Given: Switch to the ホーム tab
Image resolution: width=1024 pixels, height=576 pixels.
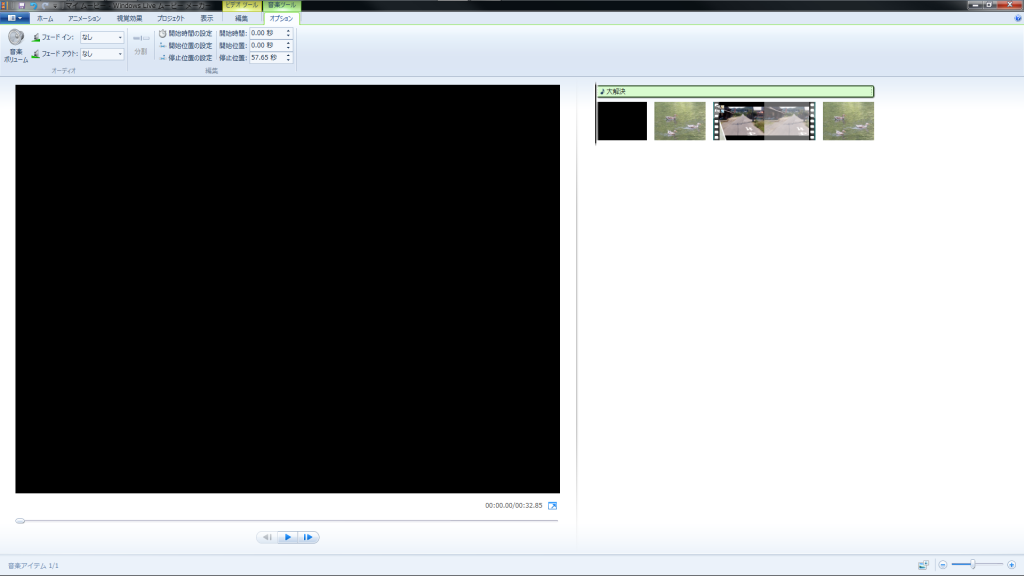Looking at the screenshot, I should click(x=45, y=18).
